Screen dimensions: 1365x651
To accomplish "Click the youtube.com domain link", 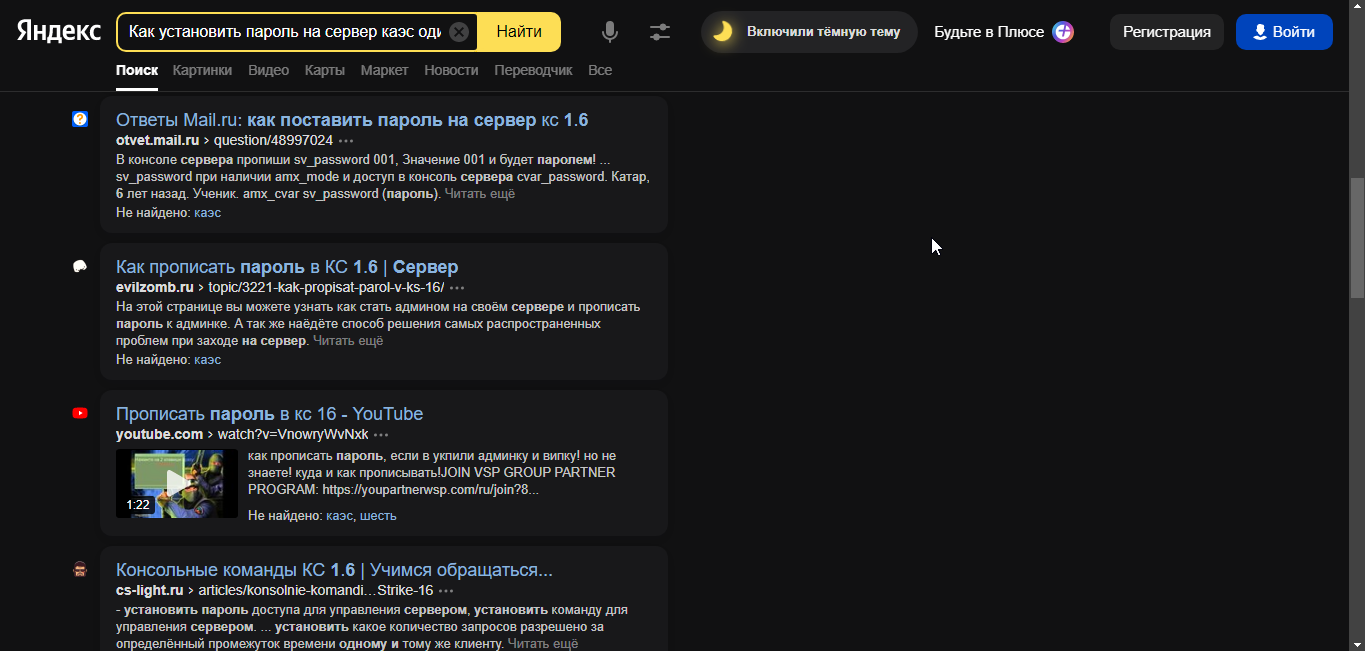I will point(159,435).
